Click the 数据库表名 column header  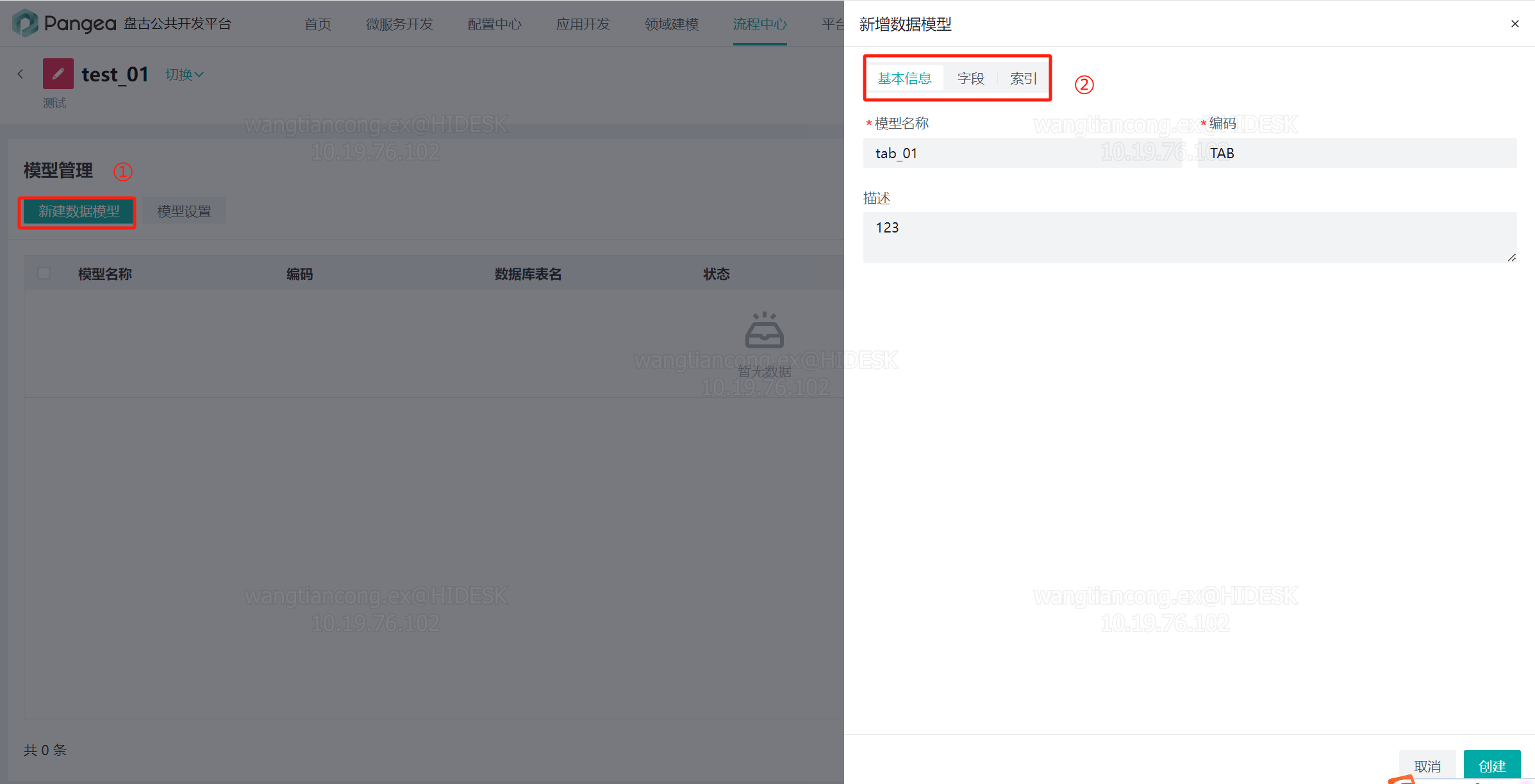click(528, 274)
